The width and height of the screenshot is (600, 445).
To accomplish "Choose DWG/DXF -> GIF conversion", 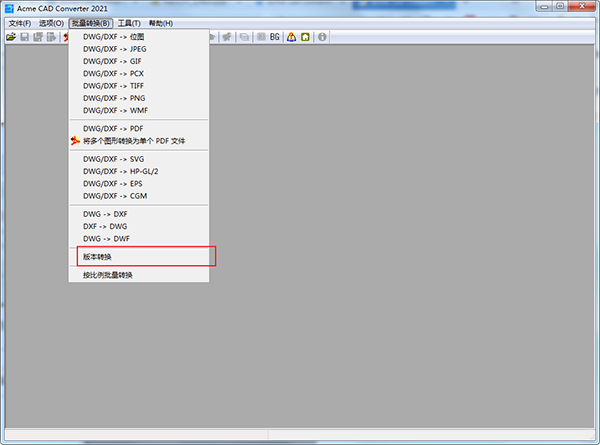I will (139, 61).
